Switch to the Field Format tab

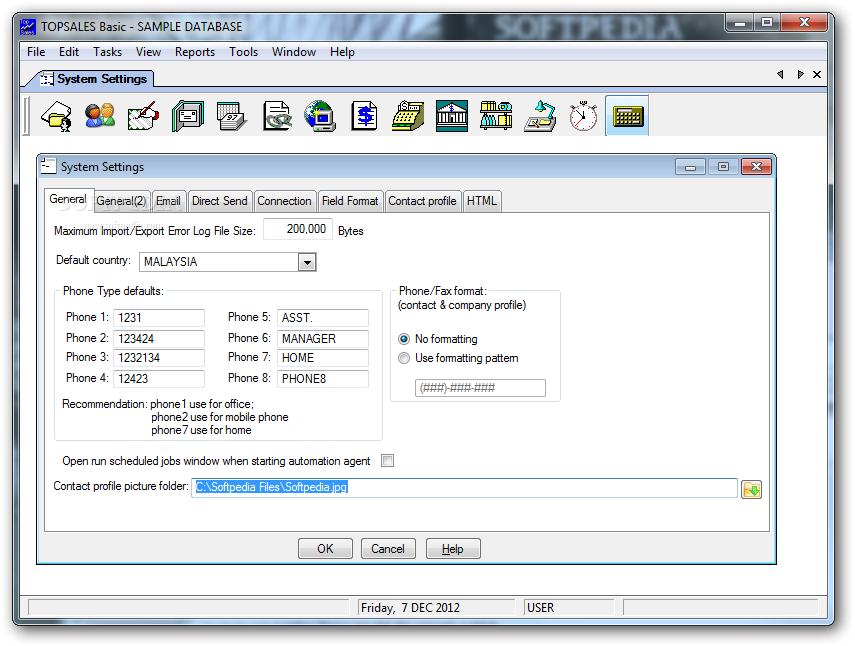(x=350, y=201)
